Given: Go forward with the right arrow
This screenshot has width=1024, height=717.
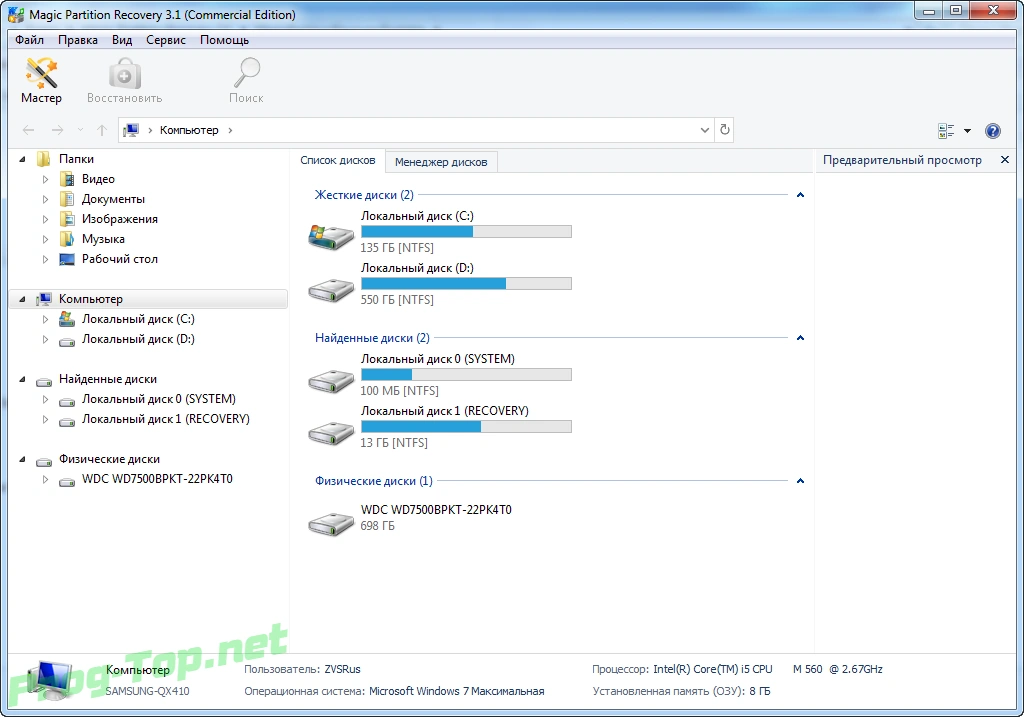Looking at the screenshot, I should 57,130.
